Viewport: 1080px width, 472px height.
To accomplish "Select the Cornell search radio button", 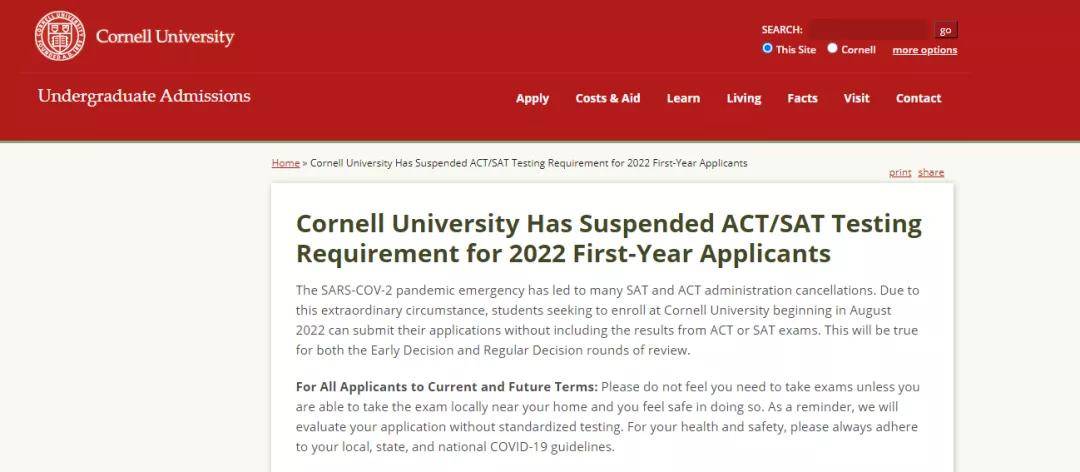I will click(x=832, y=48).
